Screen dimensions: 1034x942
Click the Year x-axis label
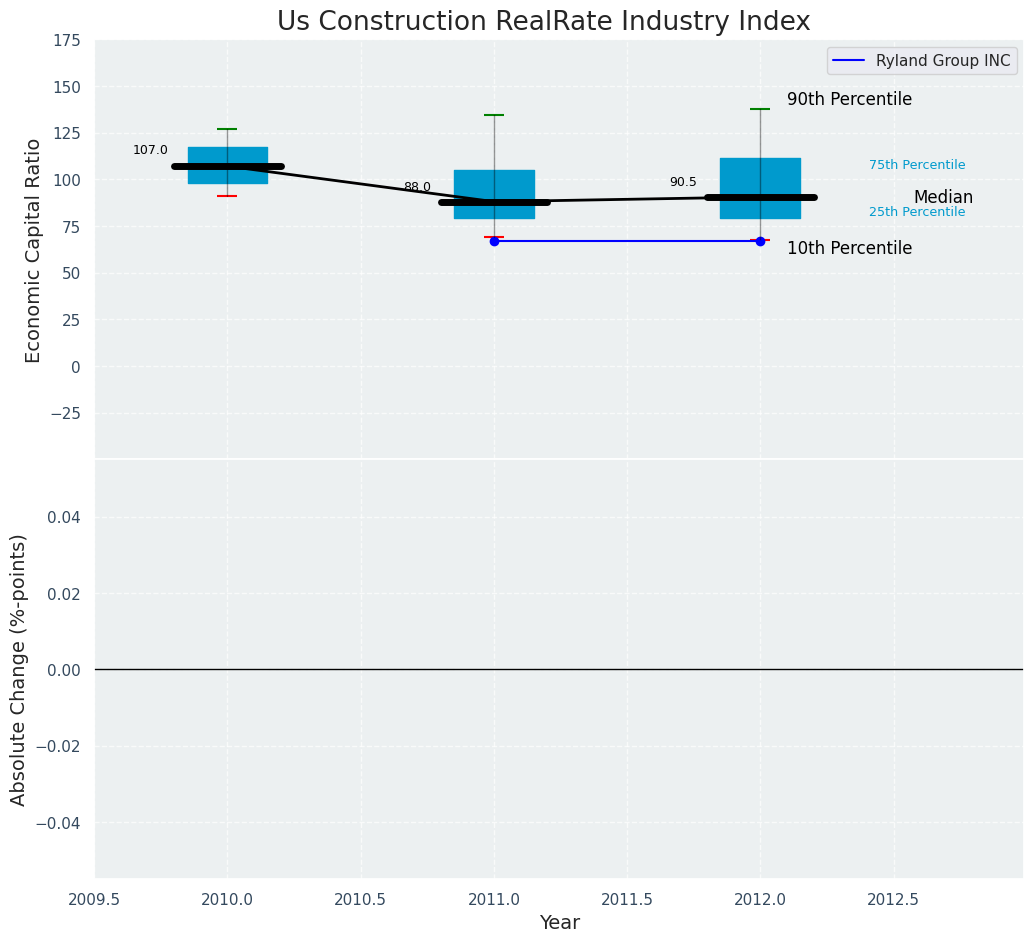click(x=559, y=922)
